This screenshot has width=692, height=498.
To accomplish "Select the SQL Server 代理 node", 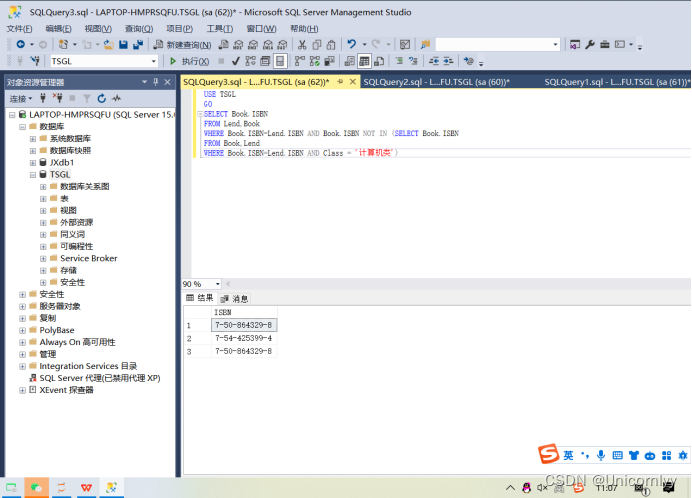I will pyautogui.click(x=100, y=378).
